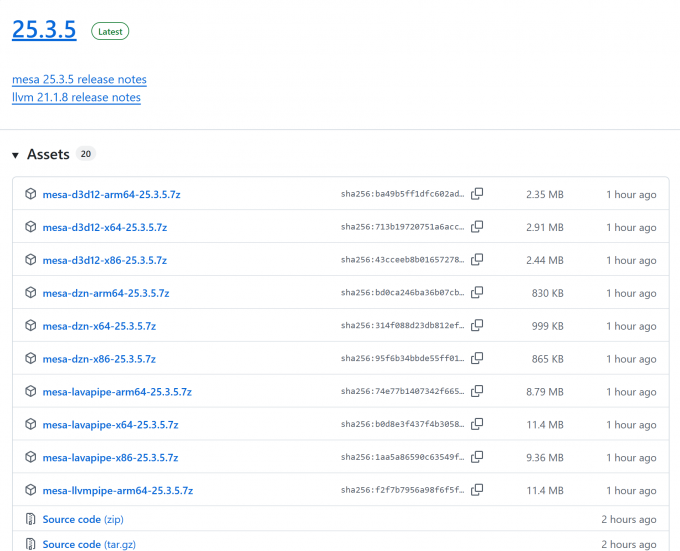Image resolution: width=680 pixels, height=551 pixels.
Task: Download mesa-dzn-arm64-25.3.5.7z
Action: [x=106, y=293]
